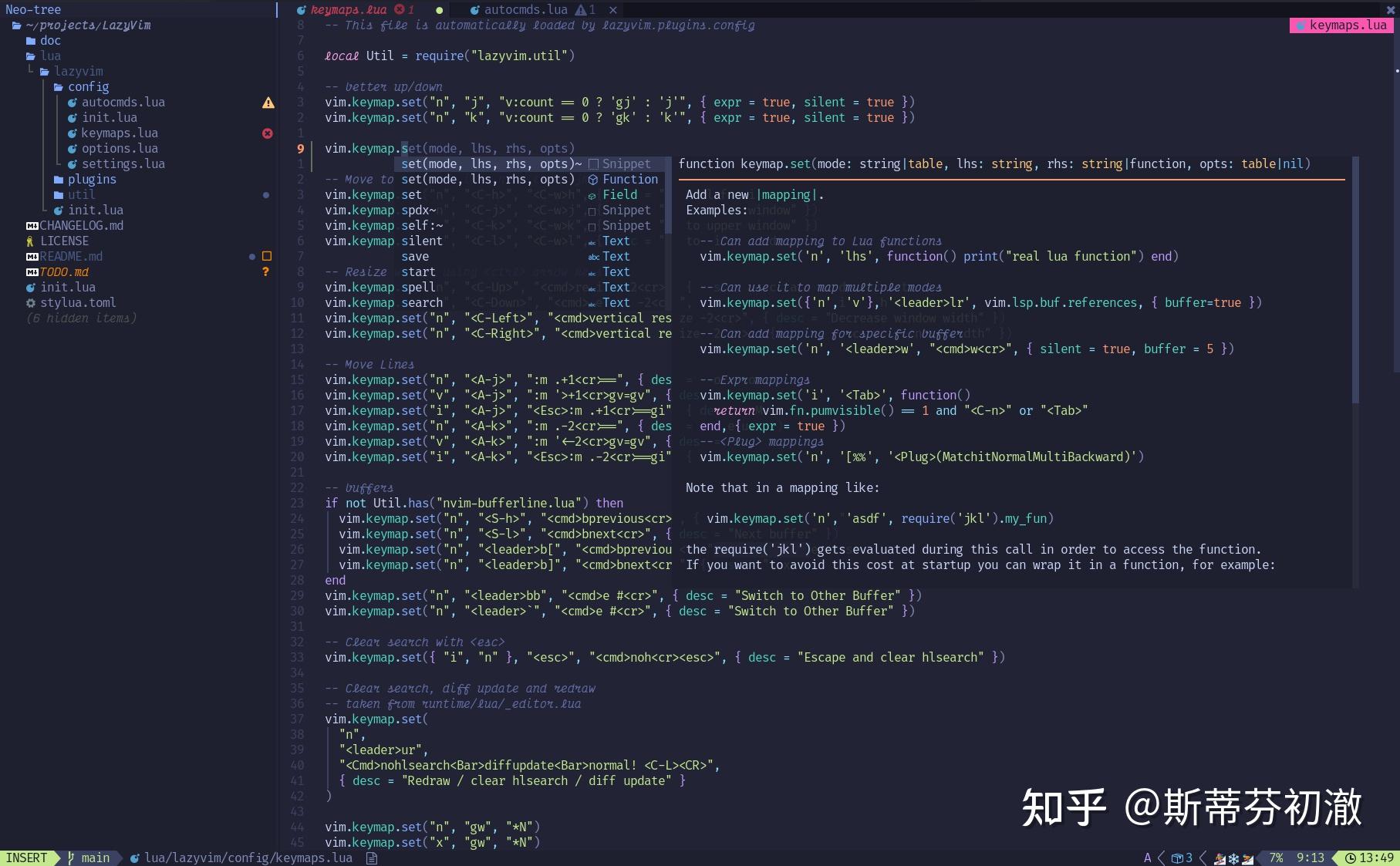Click the orange square indicator on README.md
This screenshot has width=1400, height=866.
pyautogui.click(x=265, y=256)
